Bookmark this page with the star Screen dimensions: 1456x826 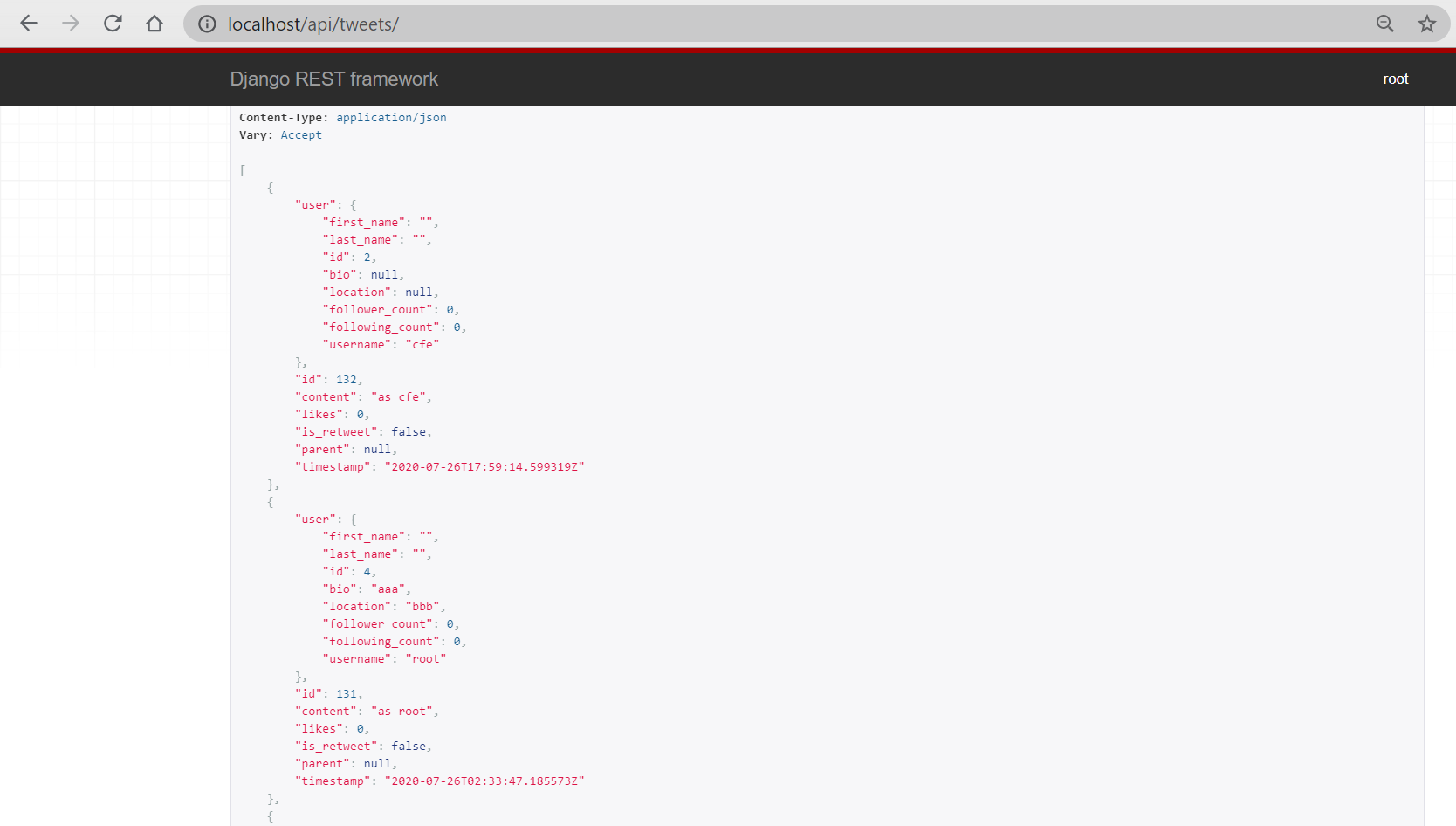coord(1427,24)
